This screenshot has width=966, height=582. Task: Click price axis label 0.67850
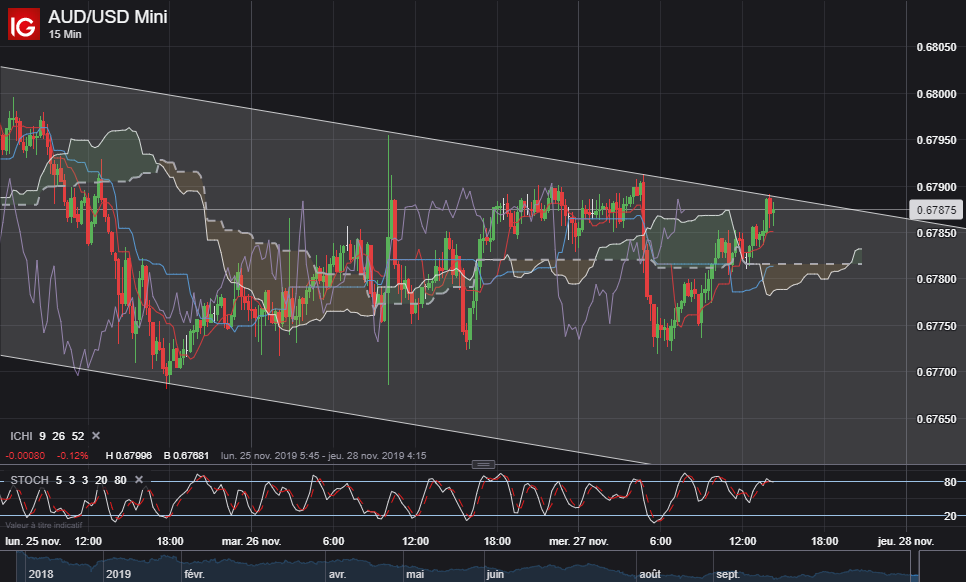point(936,233)
